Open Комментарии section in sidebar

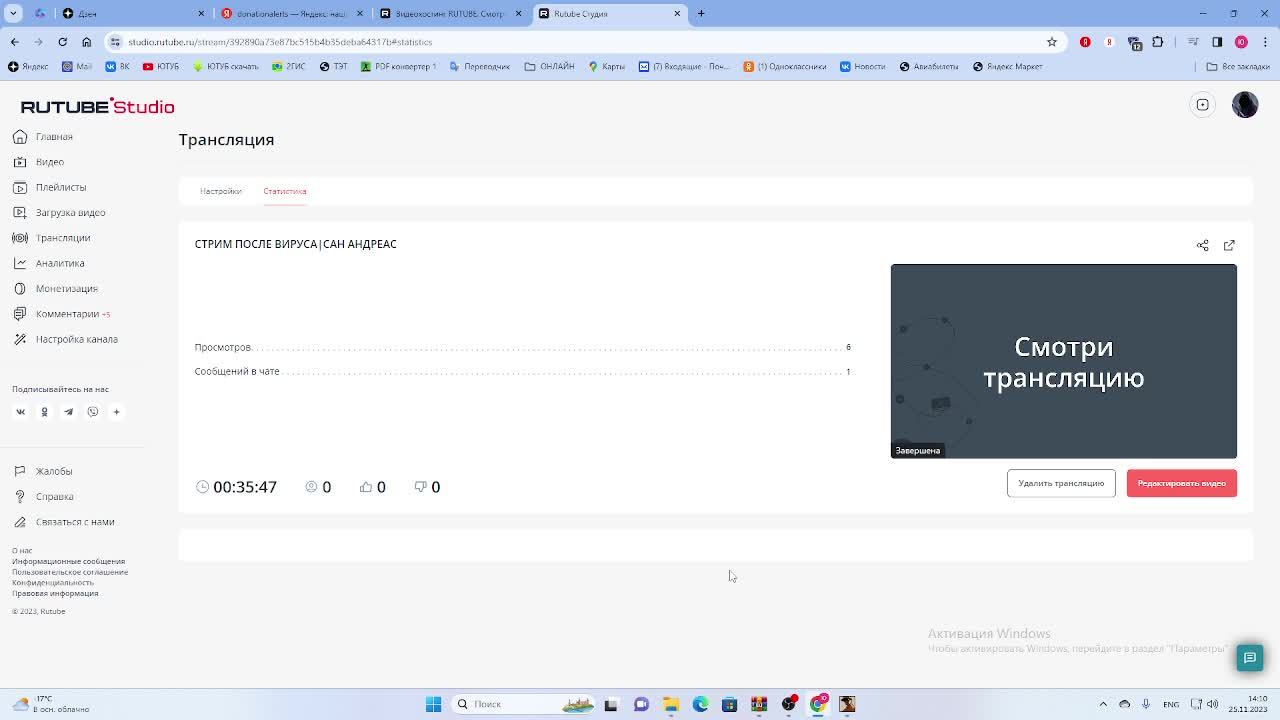(x=67, y=314)
